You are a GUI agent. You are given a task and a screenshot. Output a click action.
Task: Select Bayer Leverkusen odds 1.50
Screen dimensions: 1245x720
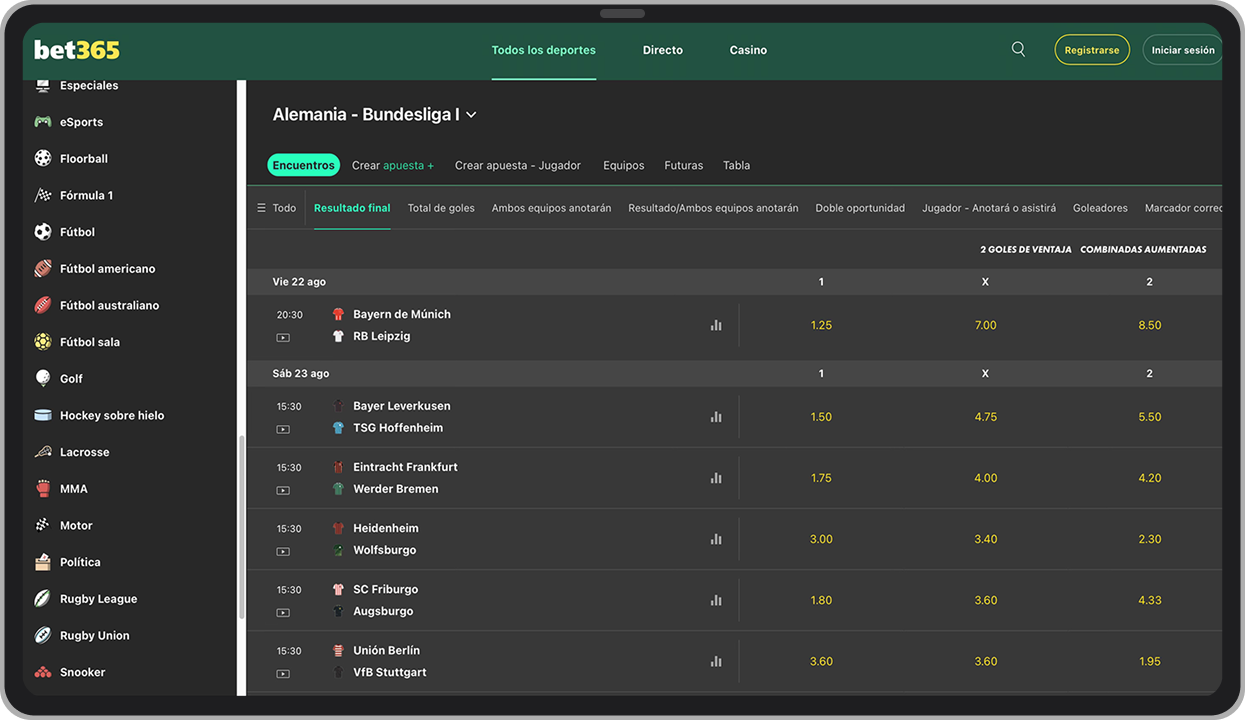point(821,417)
